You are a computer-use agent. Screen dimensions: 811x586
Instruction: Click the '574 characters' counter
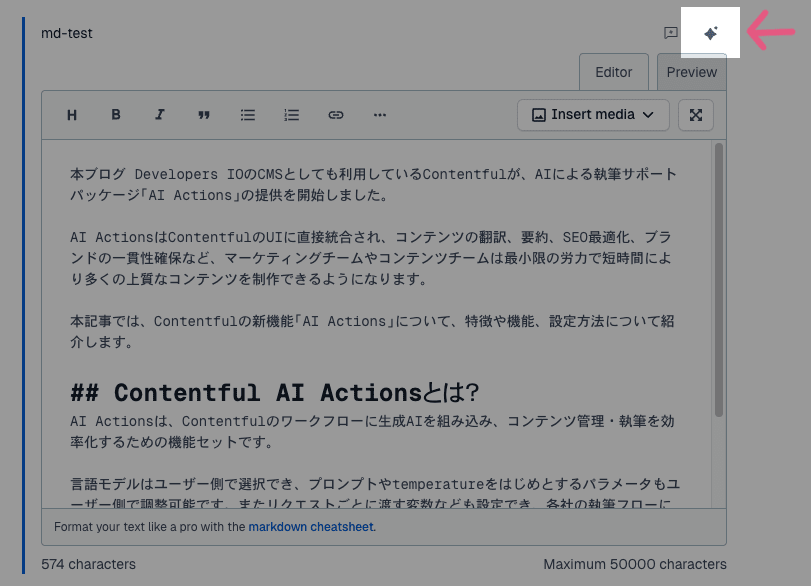click(x=88, y=564)
